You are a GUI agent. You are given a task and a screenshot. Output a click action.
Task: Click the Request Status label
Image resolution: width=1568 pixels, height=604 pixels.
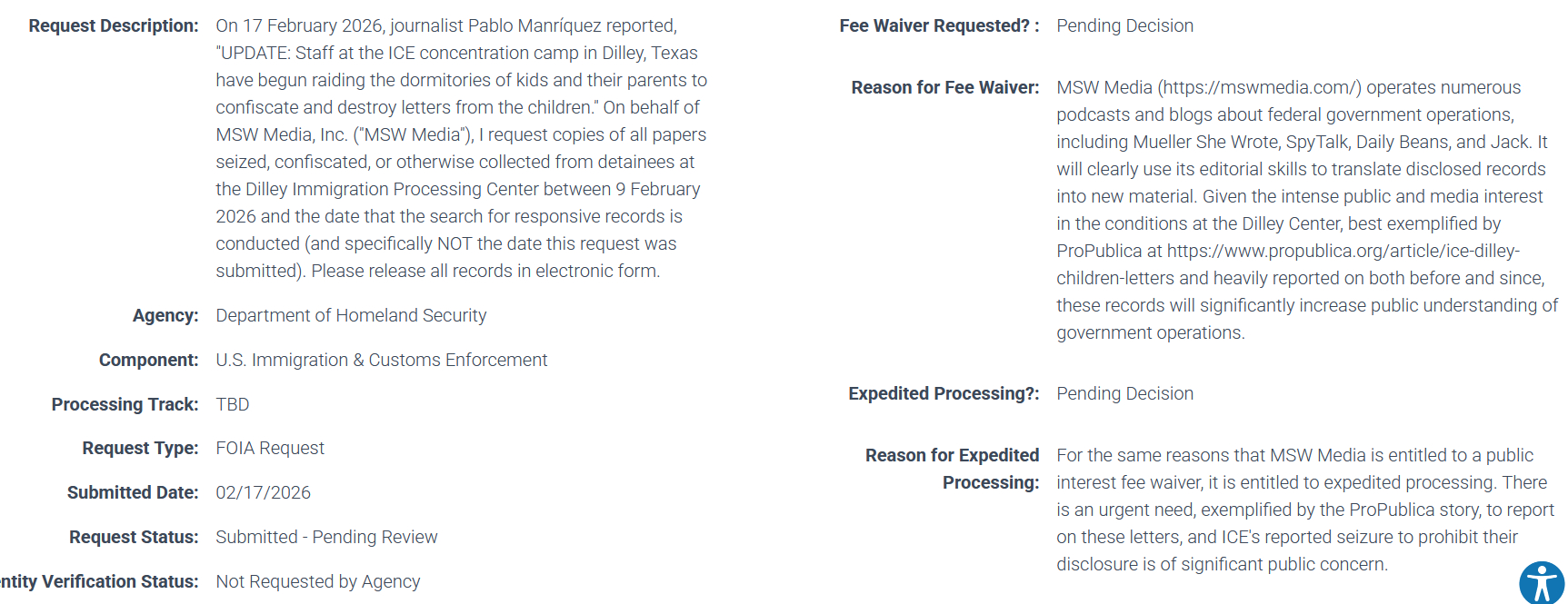[x=134, y=538]
